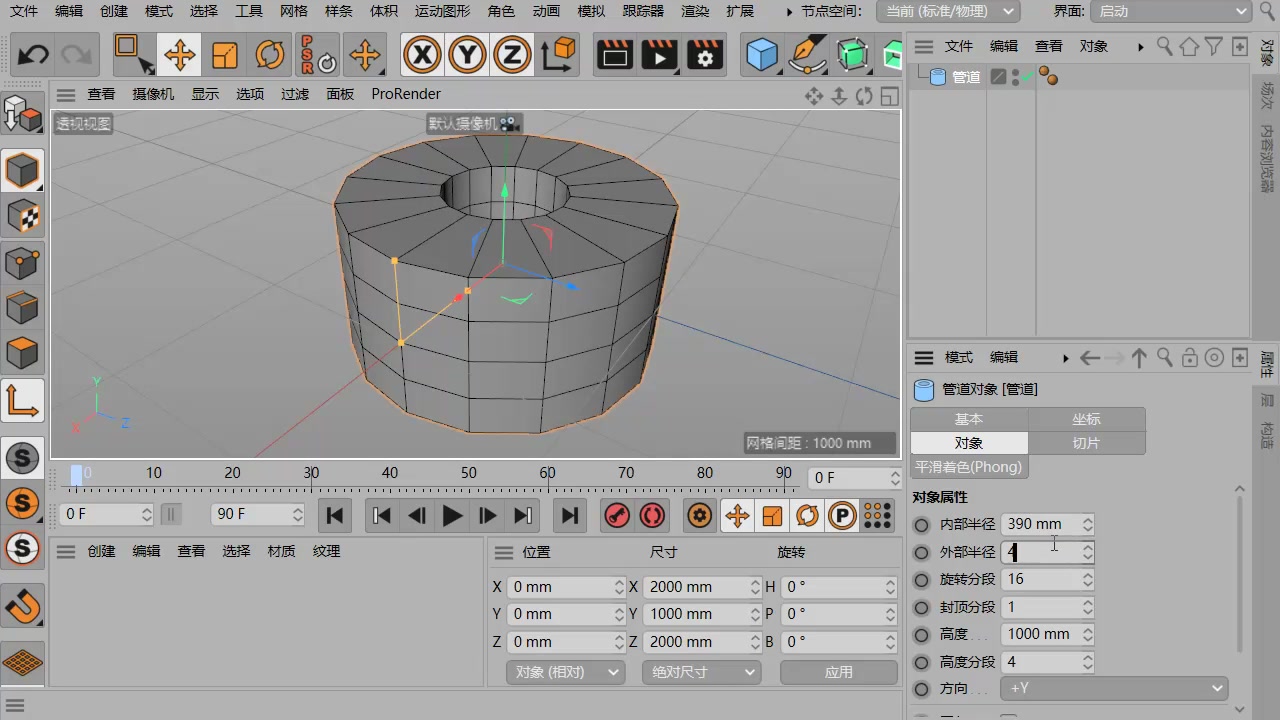Click the 平滑着色(Phong) button
The width and height of the screenshot is (1280, 720).
click(x=969, y=467)
